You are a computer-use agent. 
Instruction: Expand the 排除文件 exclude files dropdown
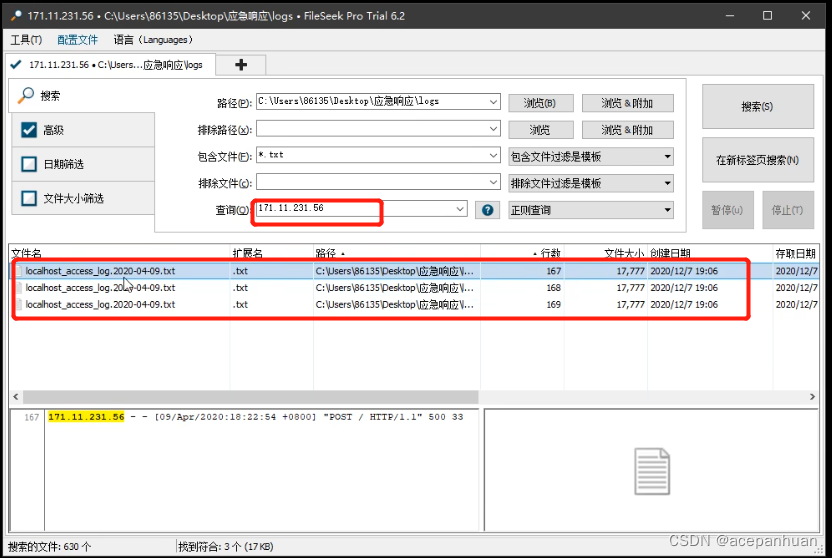(493, 182)
